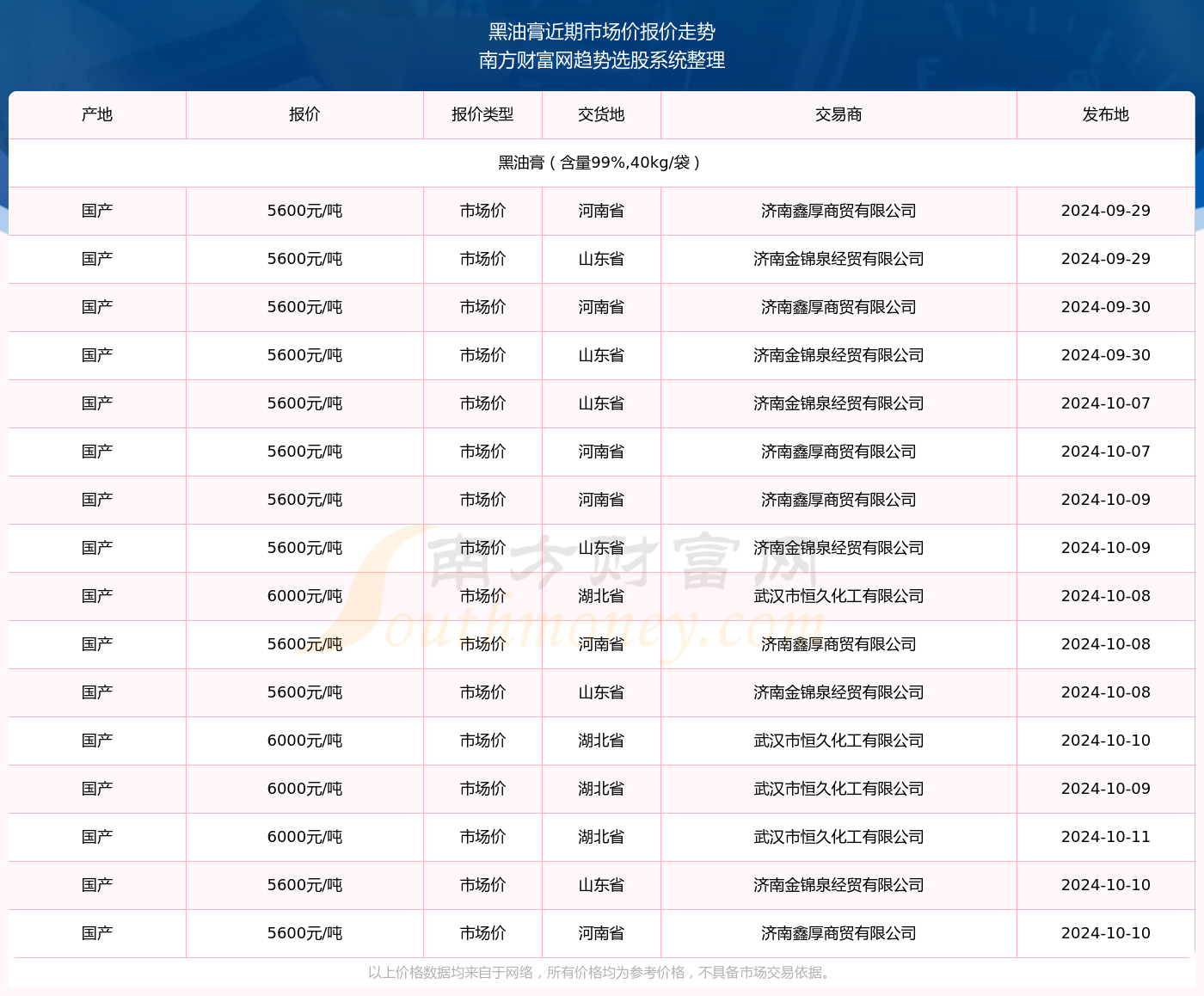Select 湖北省 in the 2024-10-11 row
Image resolution: width=1204 pixels, height=996 pixels.
point(601,837)
